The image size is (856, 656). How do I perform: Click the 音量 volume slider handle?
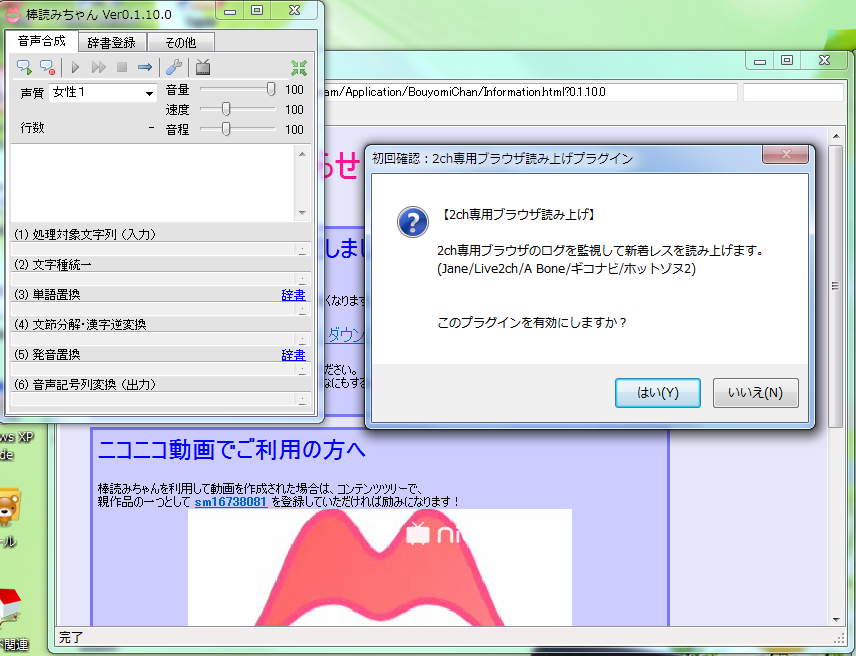pos(271,90)
